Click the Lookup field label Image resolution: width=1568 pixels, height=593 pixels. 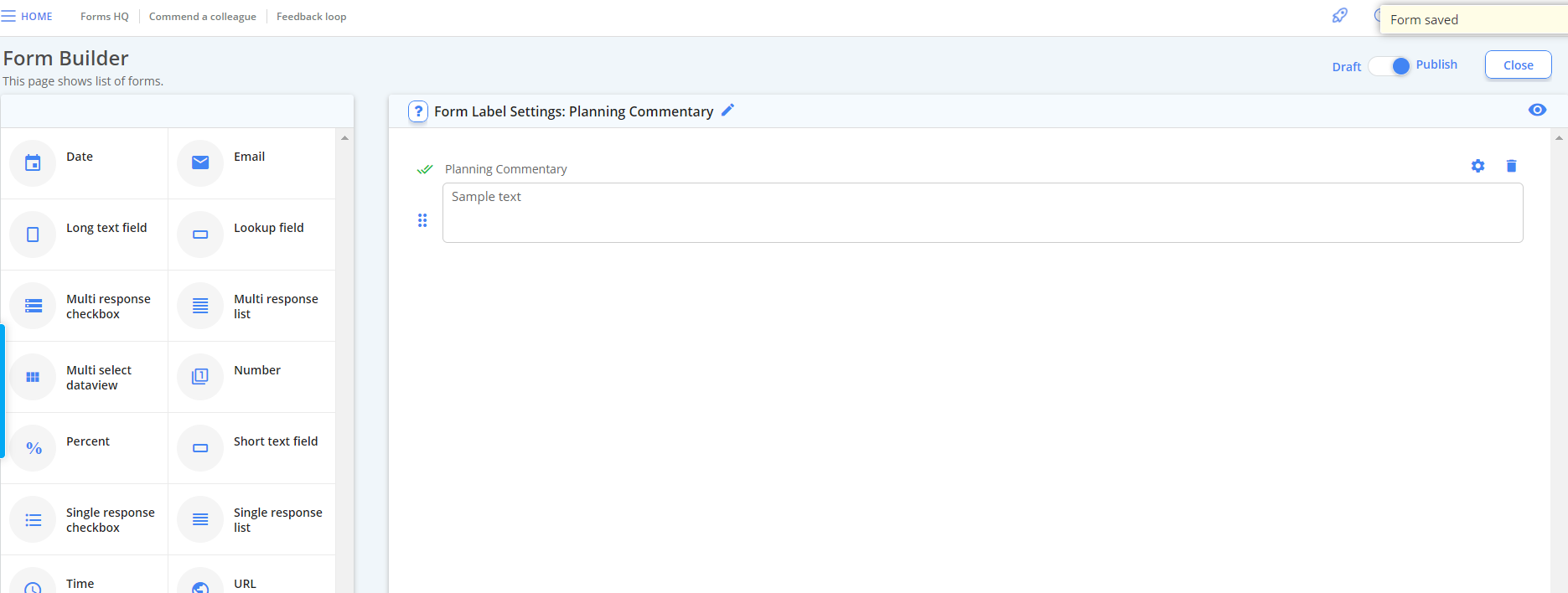pyautogui.click(x=268, y=228)
